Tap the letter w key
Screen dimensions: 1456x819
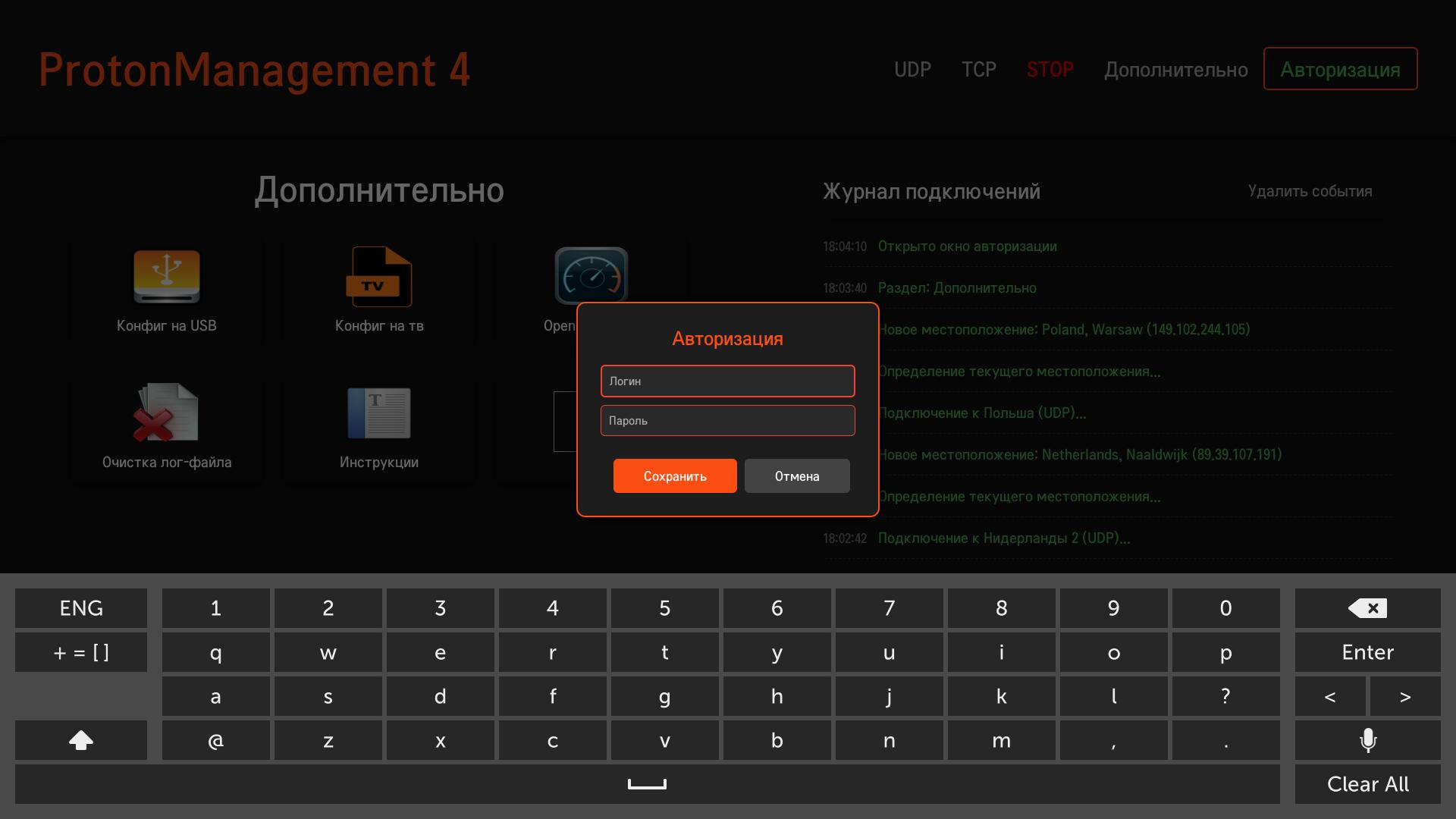tap(328, 652)
